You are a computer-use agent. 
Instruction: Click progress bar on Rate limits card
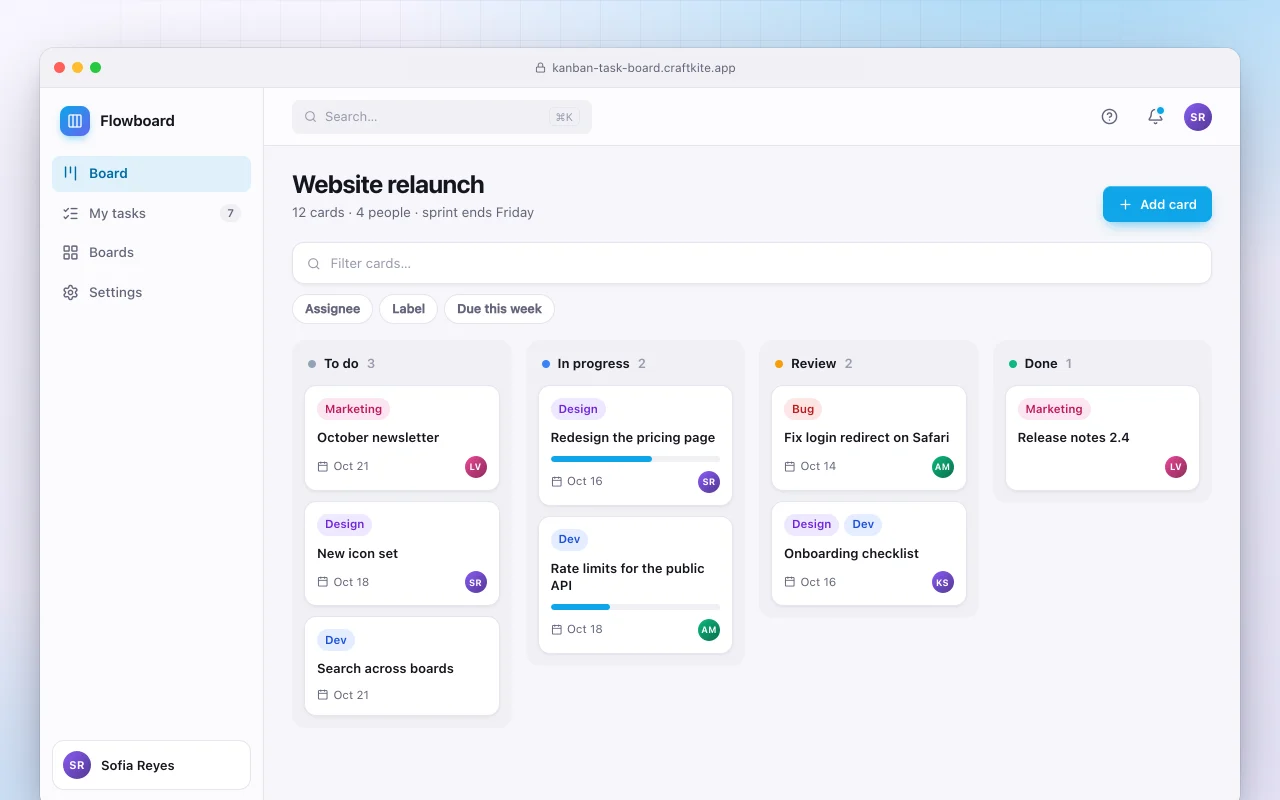635,607
